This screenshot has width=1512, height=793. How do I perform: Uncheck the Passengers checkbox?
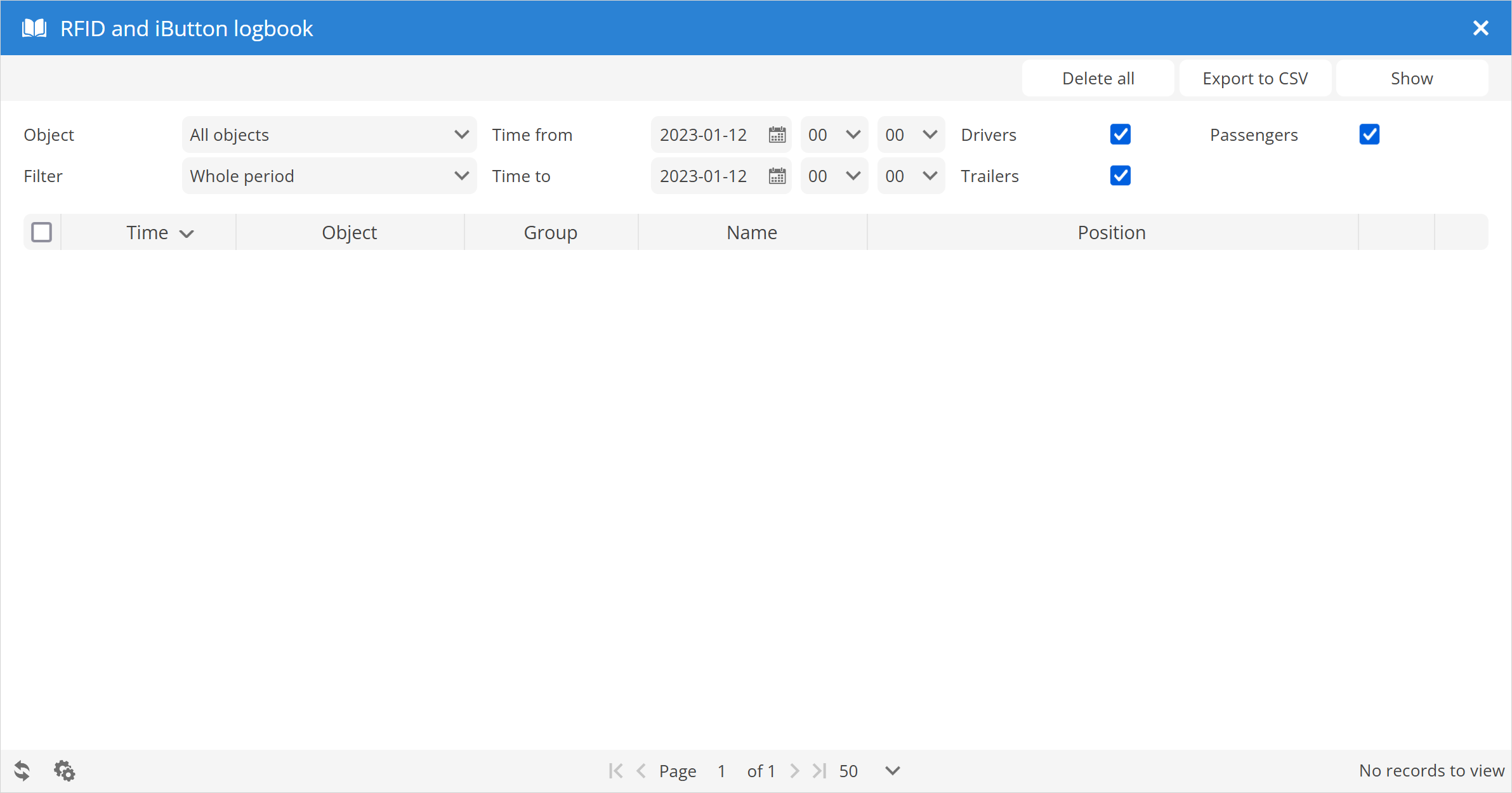click(x=1369, y=134)
